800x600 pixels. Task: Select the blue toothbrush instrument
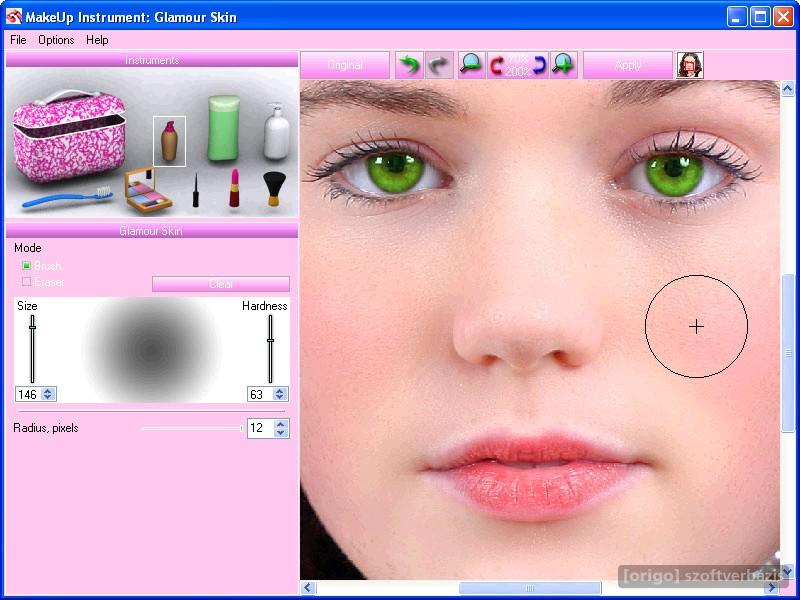tap(67, 198)
